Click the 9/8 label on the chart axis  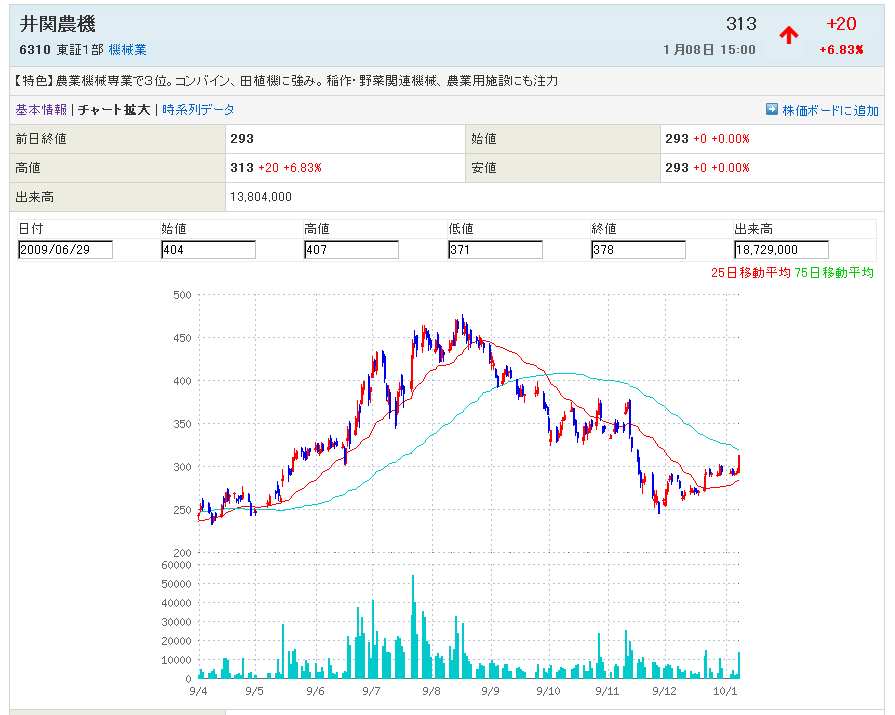432,691
